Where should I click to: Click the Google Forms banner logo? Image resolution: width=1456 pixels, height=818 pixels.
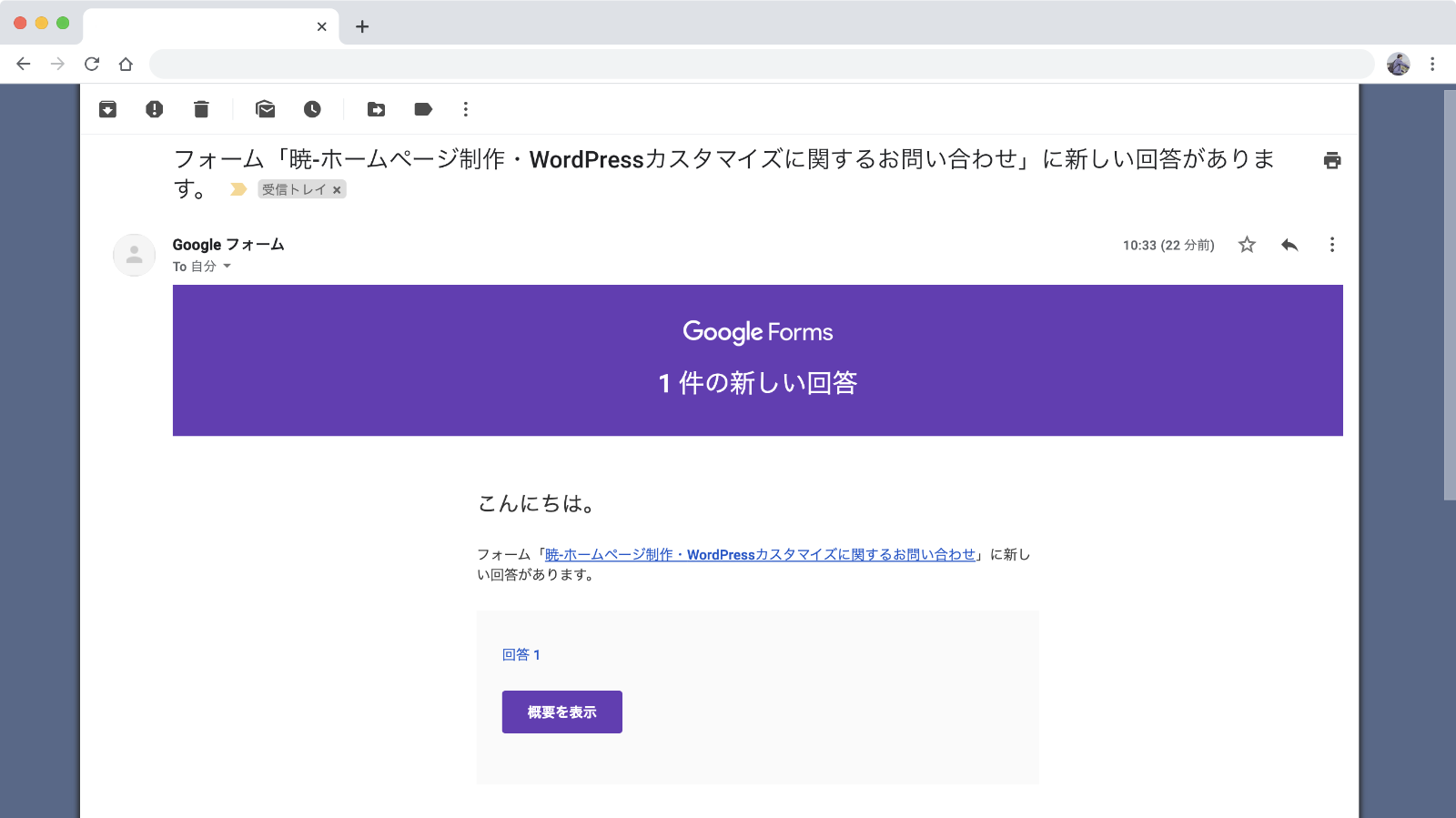coord(758,332)
